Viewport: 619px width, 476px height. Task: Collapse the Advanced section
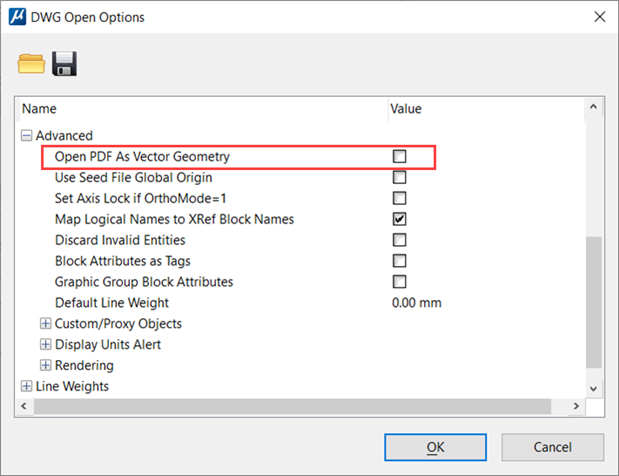tap(26, 136)
